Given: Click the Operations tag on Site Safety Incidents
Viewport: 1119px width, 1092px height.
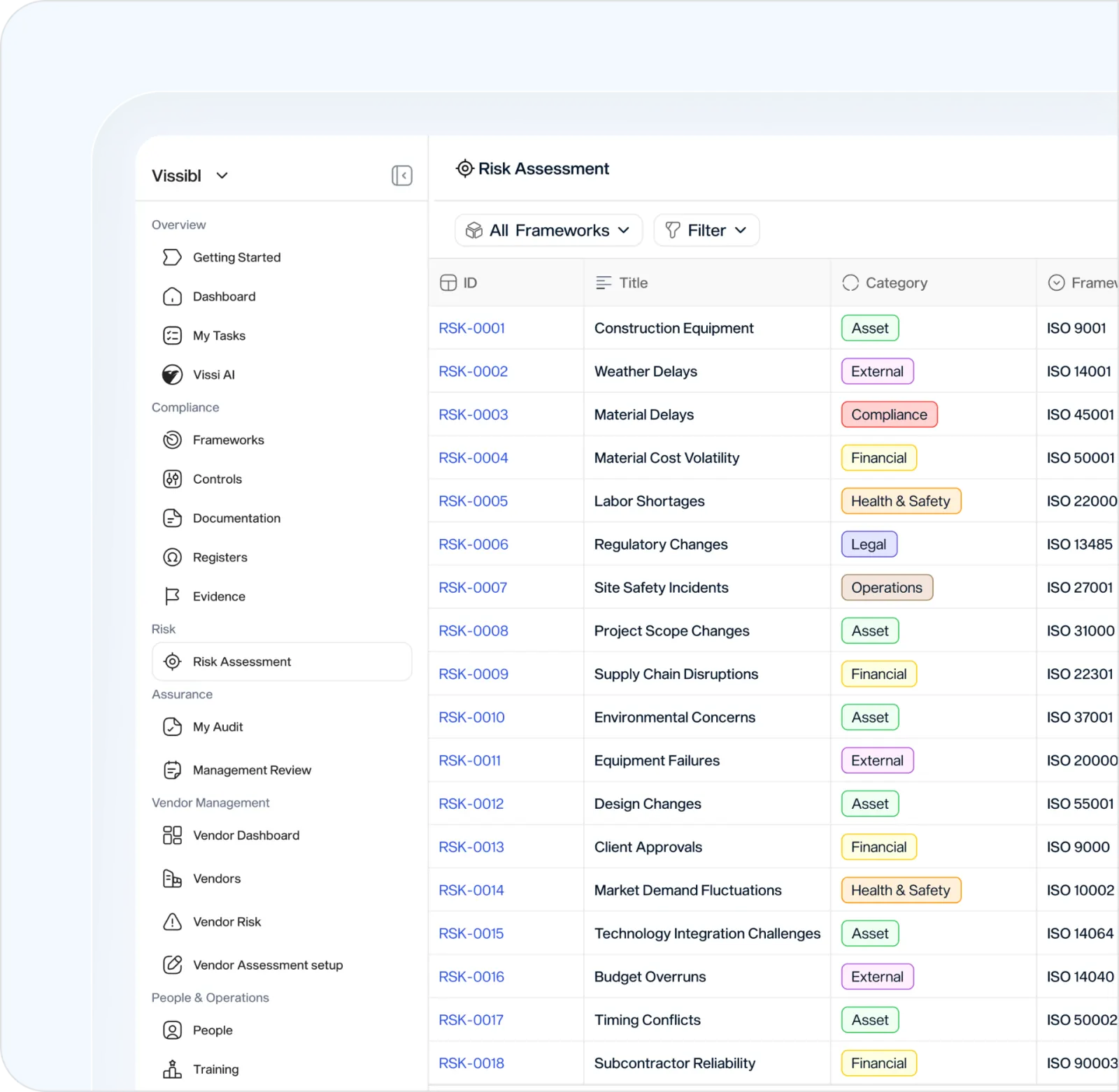Looking at the screenshot, I should [887, 588].
